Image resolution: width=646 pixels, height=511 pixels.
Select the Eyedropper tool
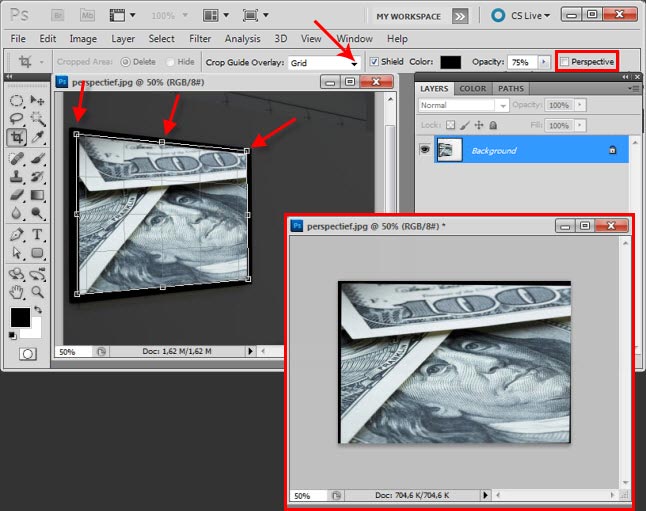[37, 137]
